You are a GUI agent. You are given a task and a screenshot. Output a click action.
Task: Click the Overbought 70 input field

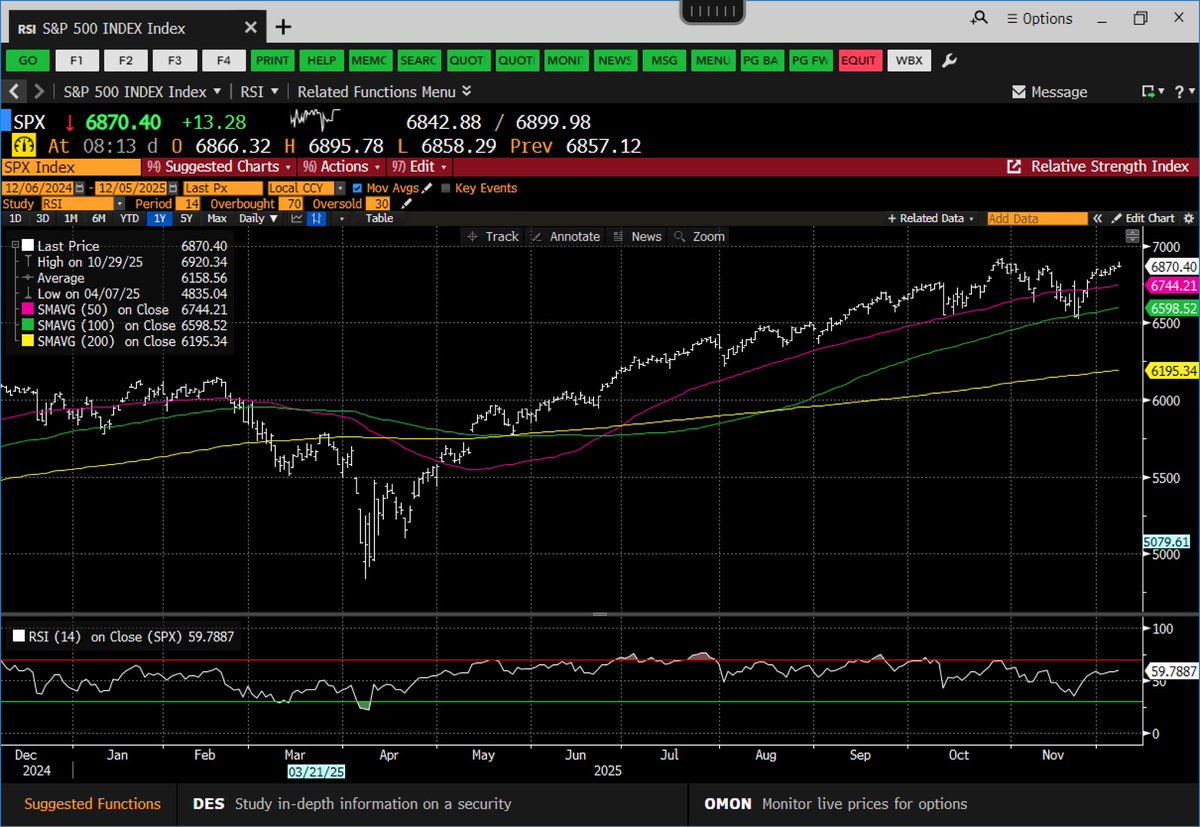point(291,203)
